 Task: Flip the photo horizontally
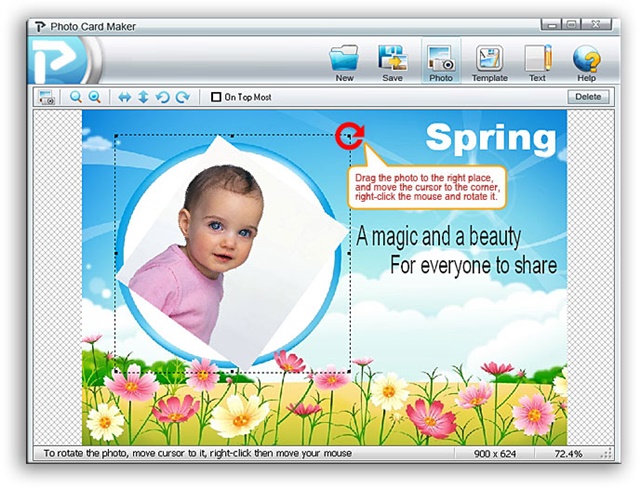pyautogui.click(x=125, y=97)
